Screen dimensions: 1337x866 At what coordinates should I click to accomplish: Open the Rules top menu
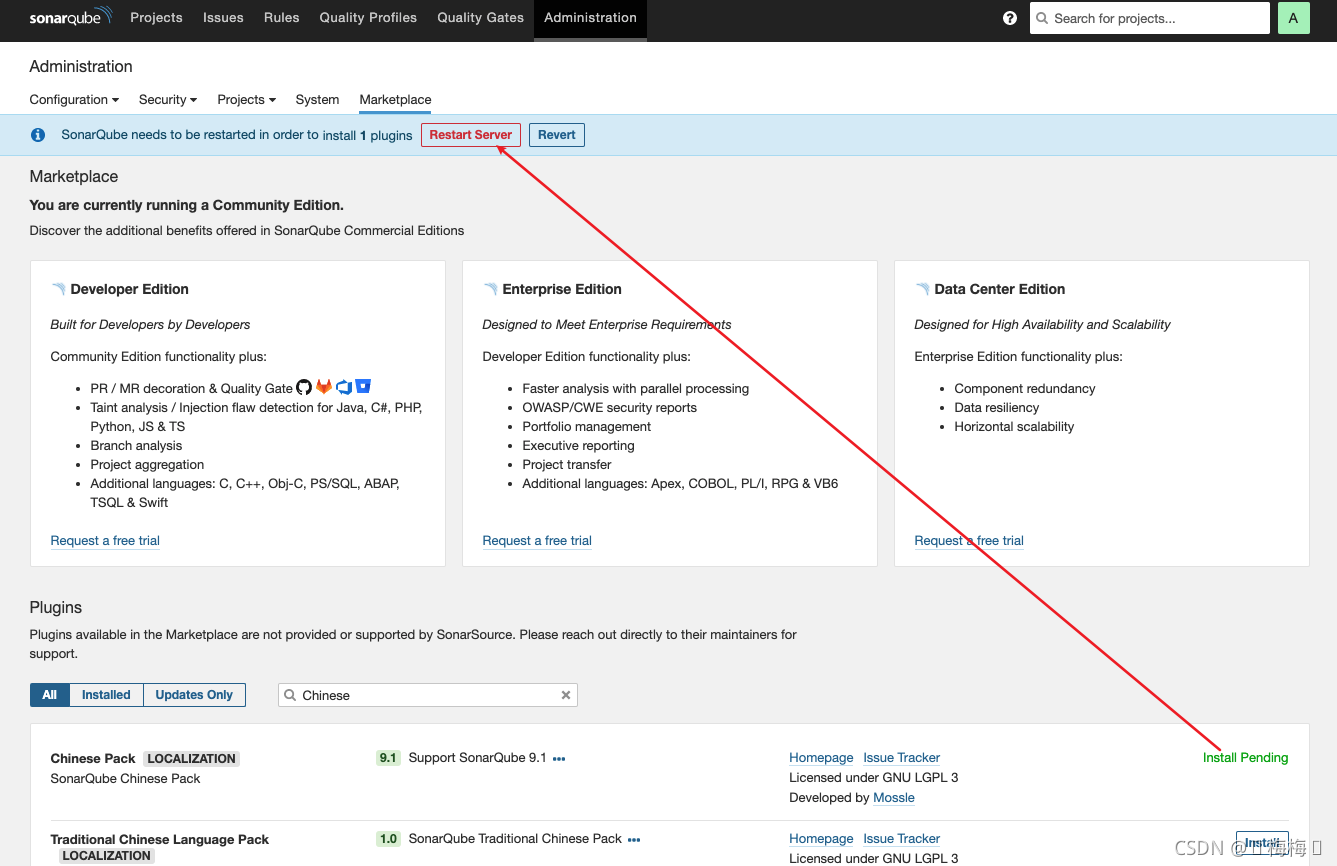(282, 18)
